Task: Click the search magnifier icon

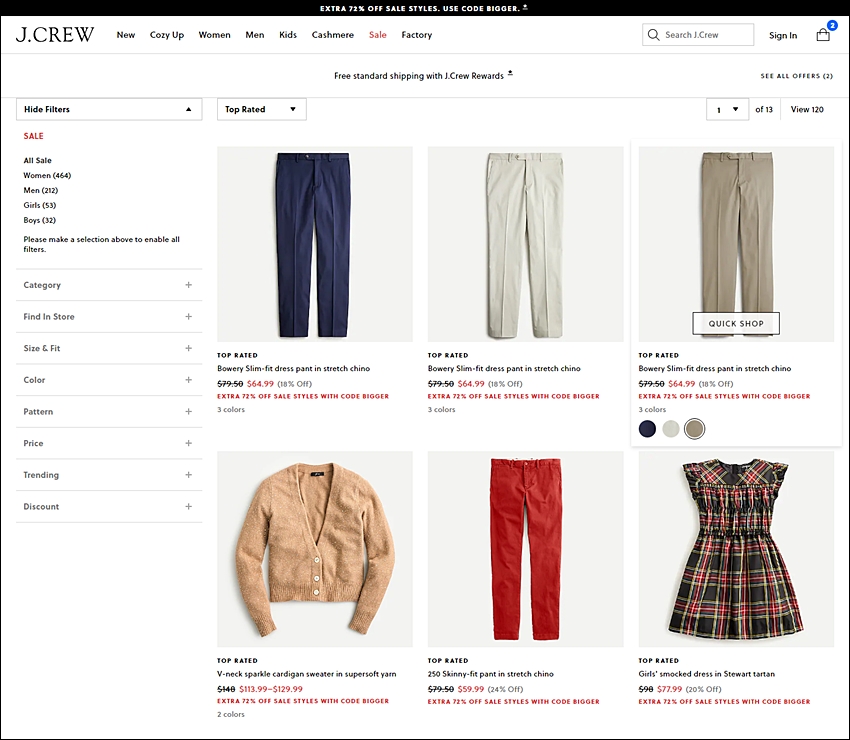Action: (x=654, y=35)
